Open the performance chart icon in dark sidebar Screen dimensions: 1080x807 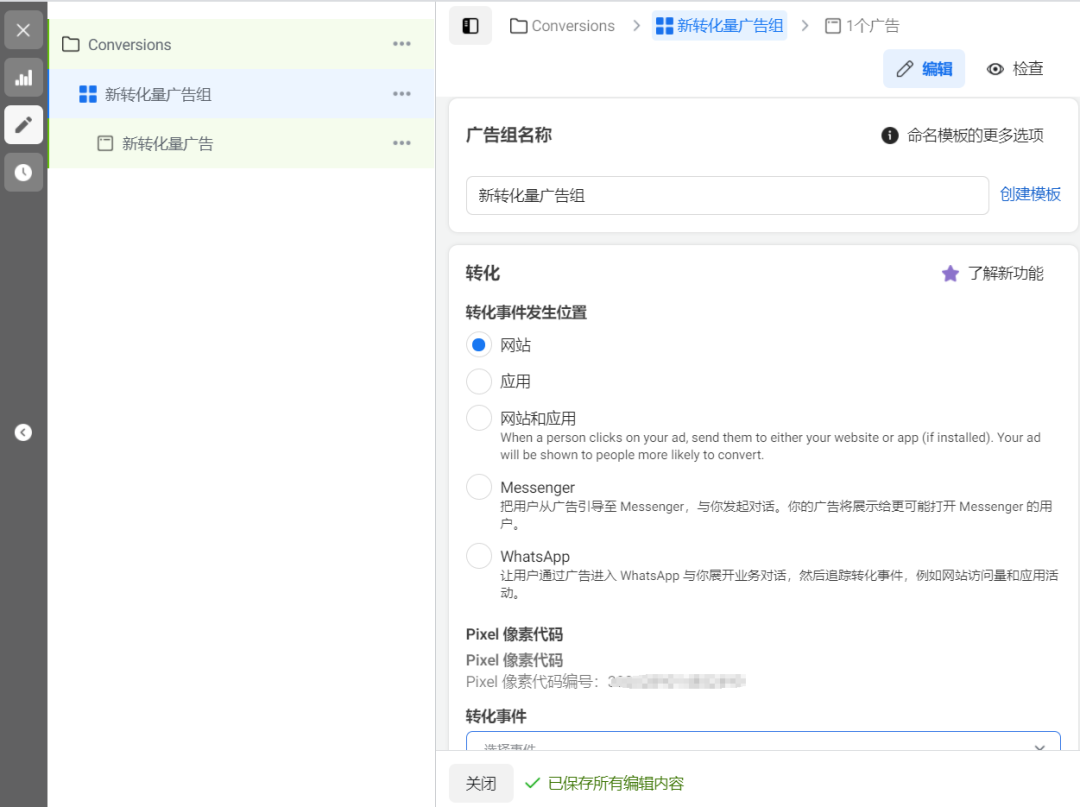(x=23, y=77)
